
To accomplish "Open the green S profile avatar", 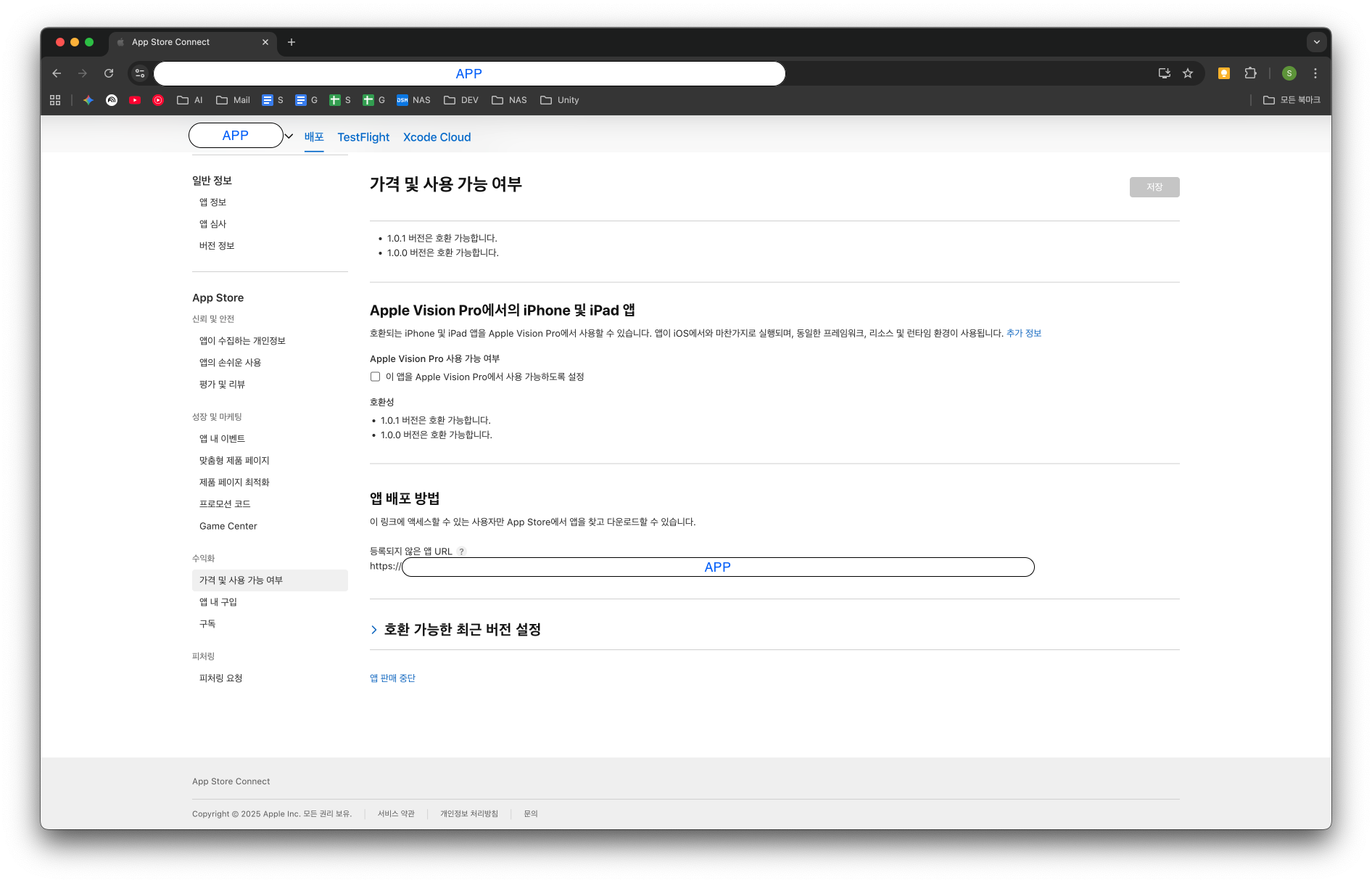I will click(x=1289, y=73).
